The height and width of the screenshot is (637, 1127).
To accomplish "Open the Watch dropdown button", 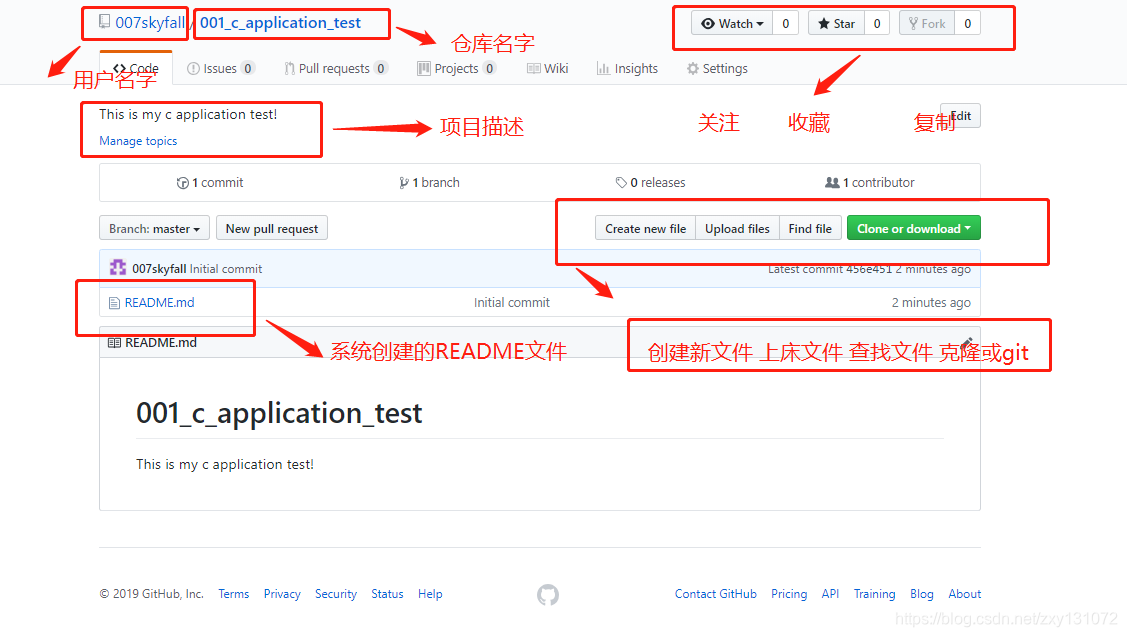I will coord(732,24).
